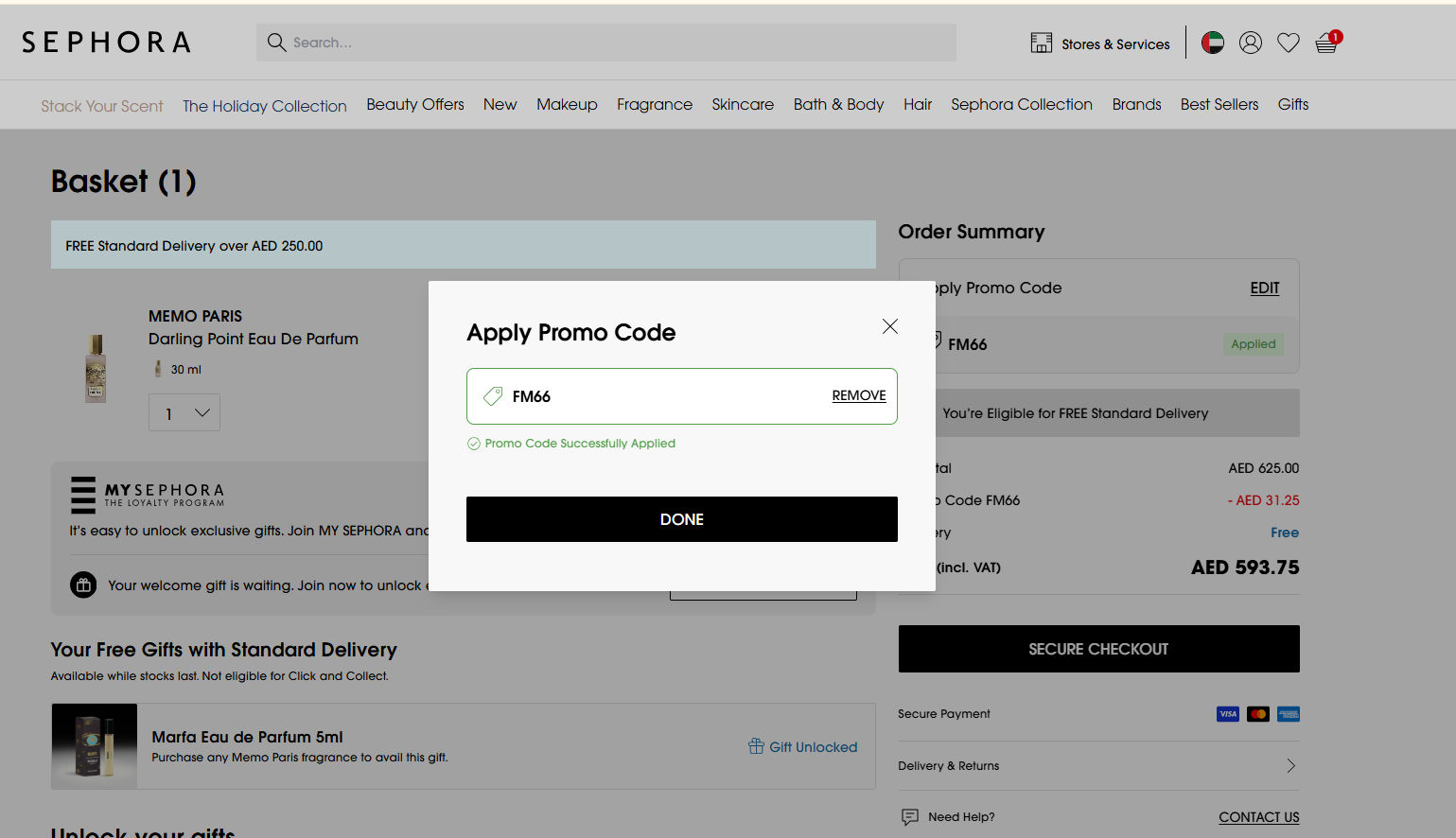Click the Need Help chat icon
Screen dimensions: 1456x838
pos(910,817)
